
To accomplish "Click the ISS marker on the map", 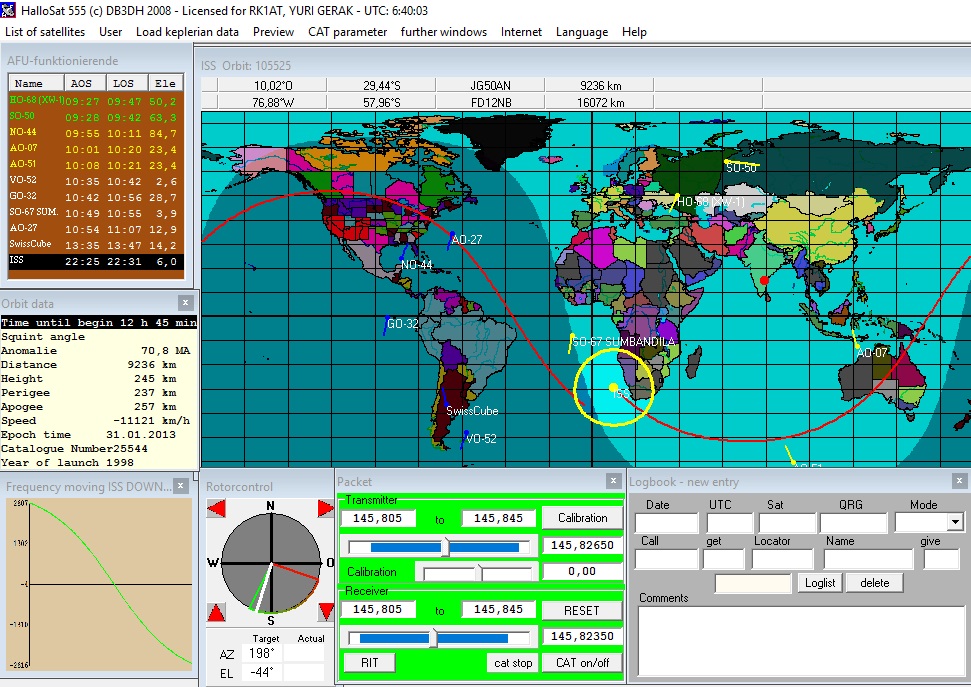I will (613, 388).
